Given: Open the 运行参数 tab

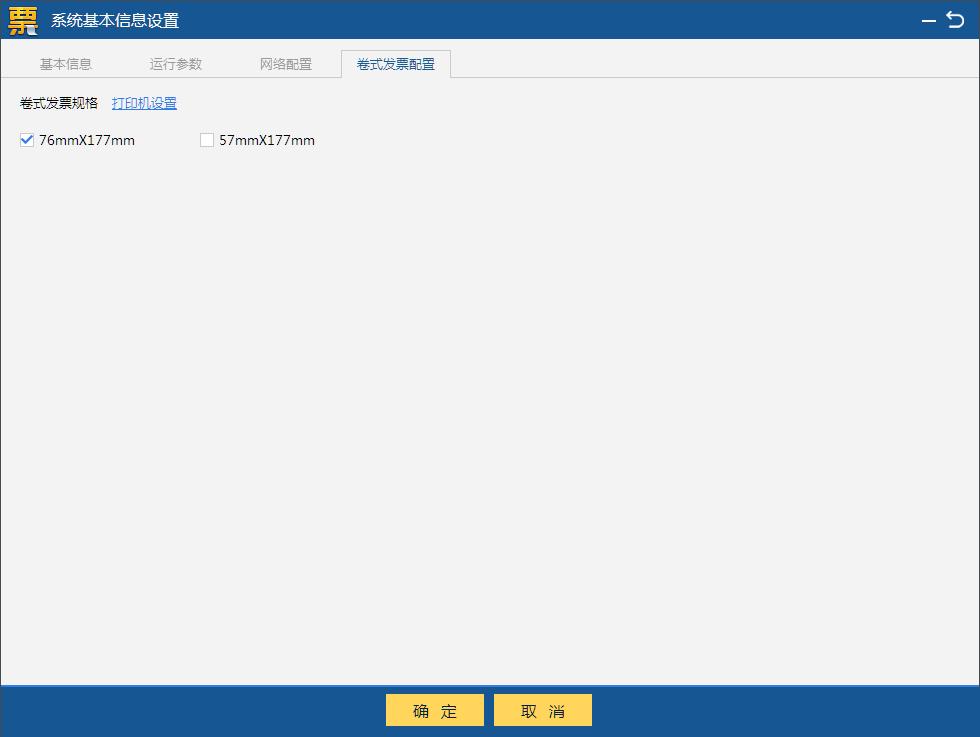Looking at the screenshot, I should (x=176, y=63).
